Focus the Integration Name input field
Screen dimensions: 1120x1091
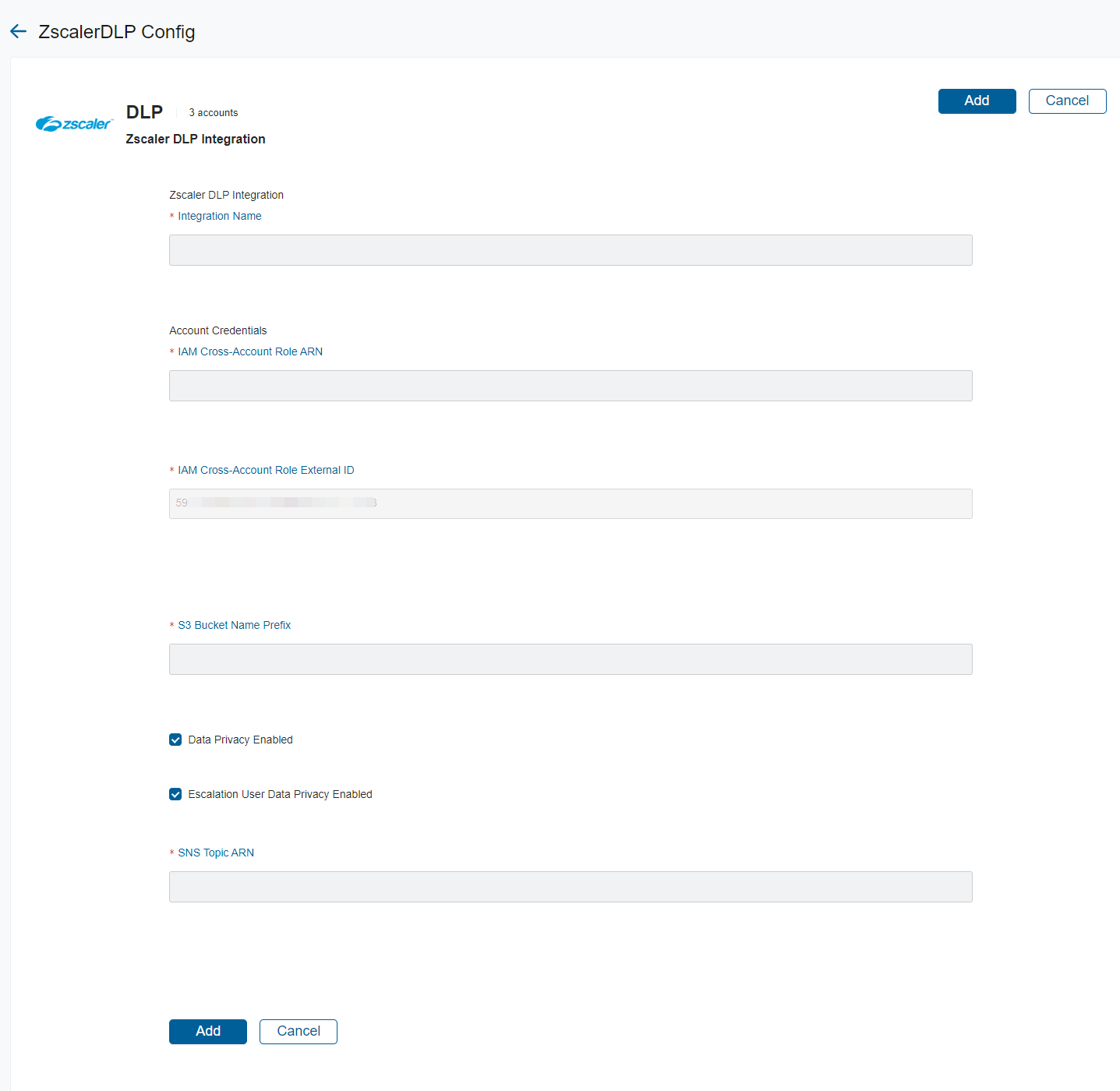point(570,250)
